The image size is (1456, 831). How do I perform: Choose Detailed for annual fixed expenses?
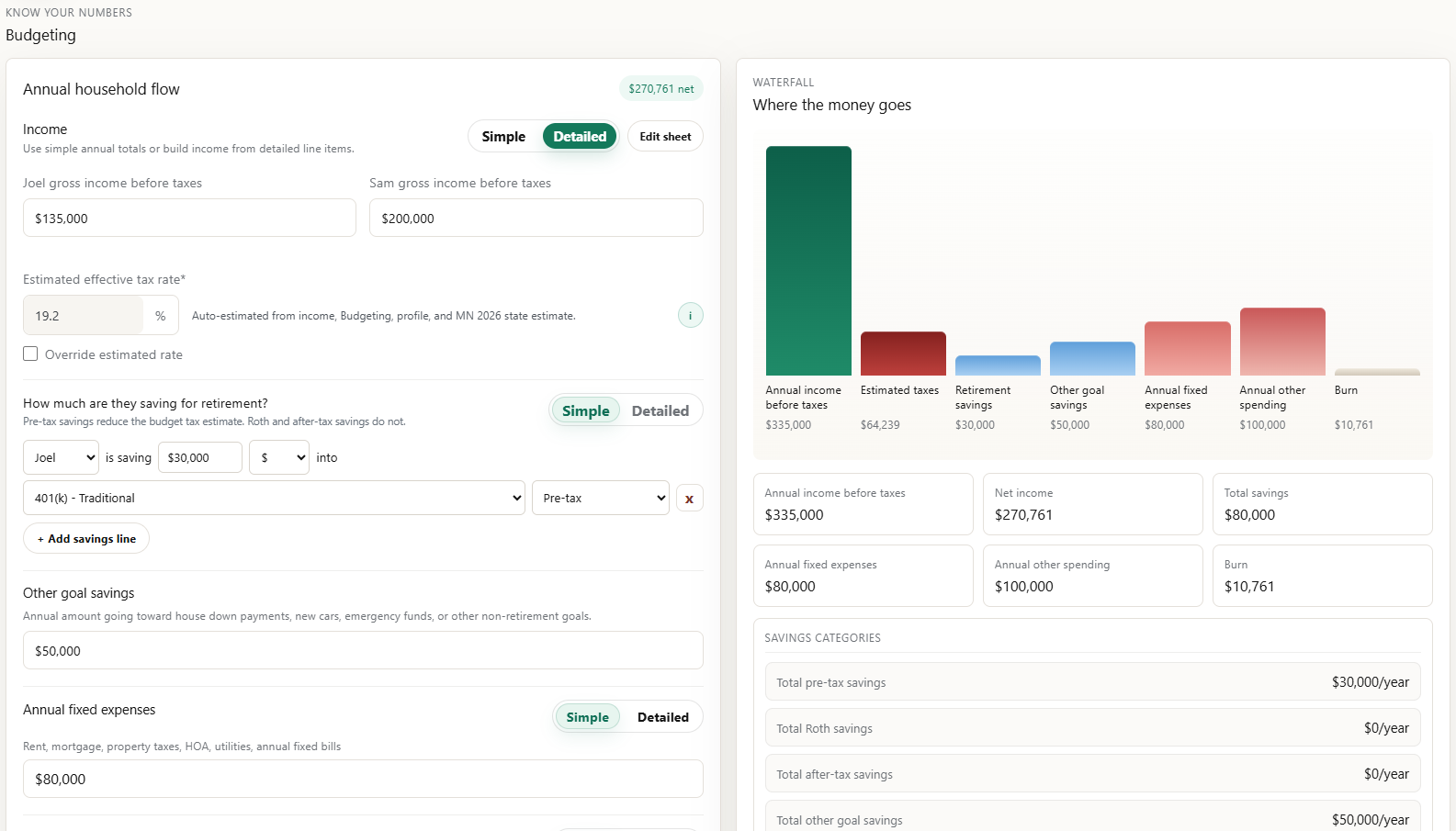[x=663, y=717]
